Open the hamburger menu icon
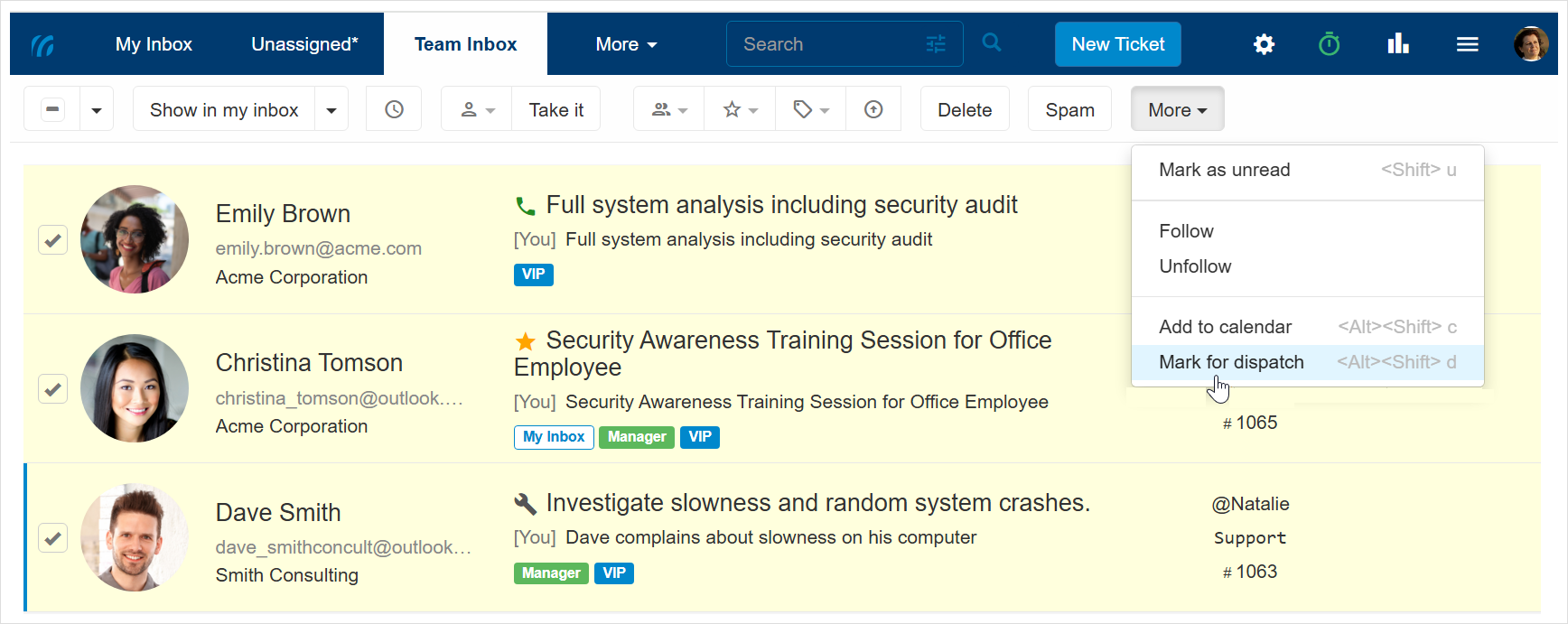 (1467, 44)
